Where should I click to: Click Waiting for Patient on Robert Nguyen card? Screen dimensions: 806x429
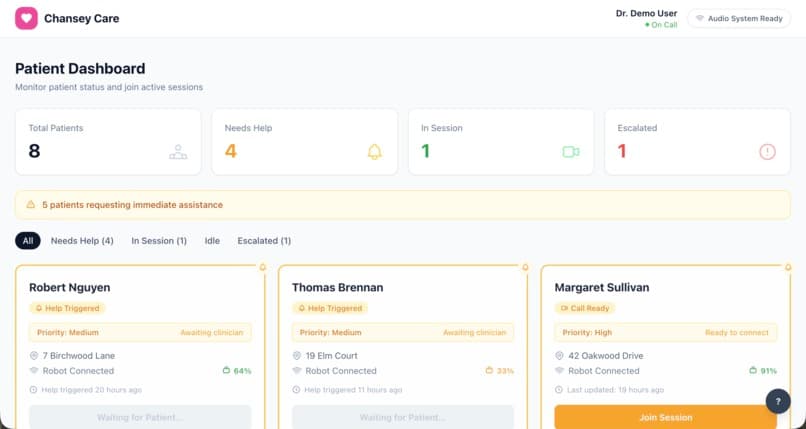tap(140, 417)
